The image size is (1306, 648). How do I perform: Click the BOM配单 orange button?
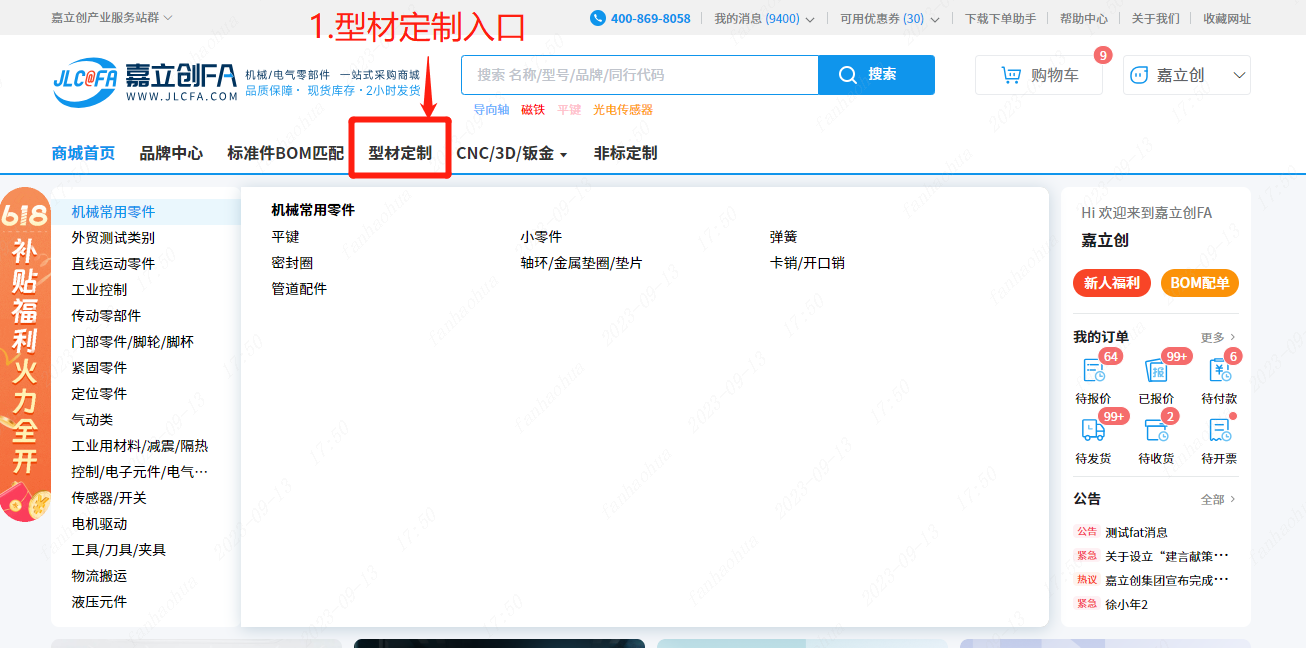[1199, 283]
